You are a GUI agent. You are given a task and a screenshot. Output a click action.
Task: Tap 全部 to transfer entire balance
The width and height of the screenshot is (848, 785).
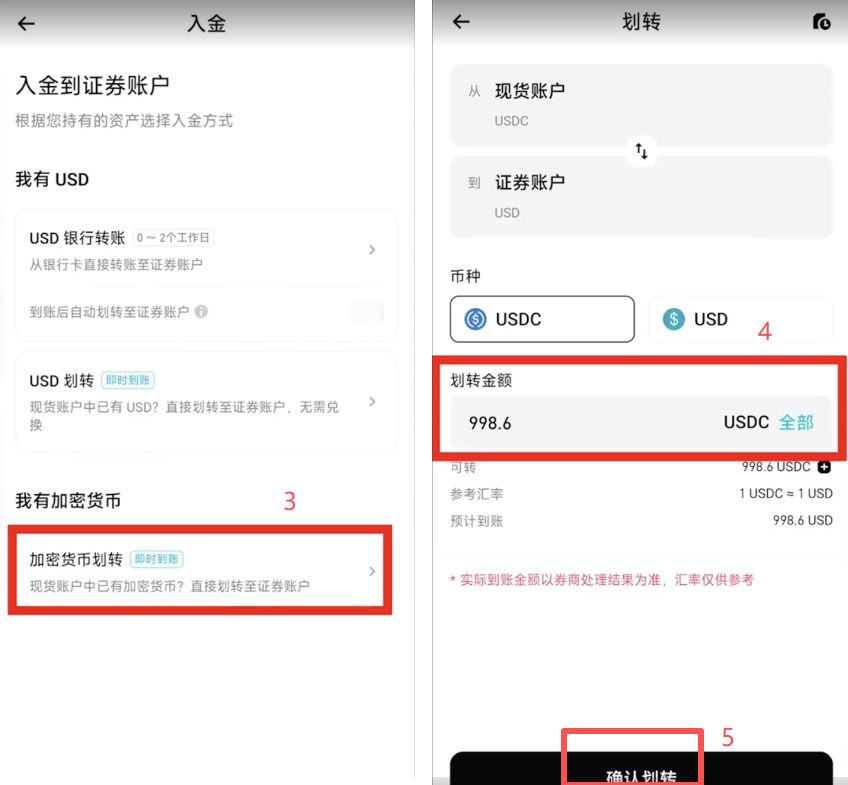click(x=796, y=422)
